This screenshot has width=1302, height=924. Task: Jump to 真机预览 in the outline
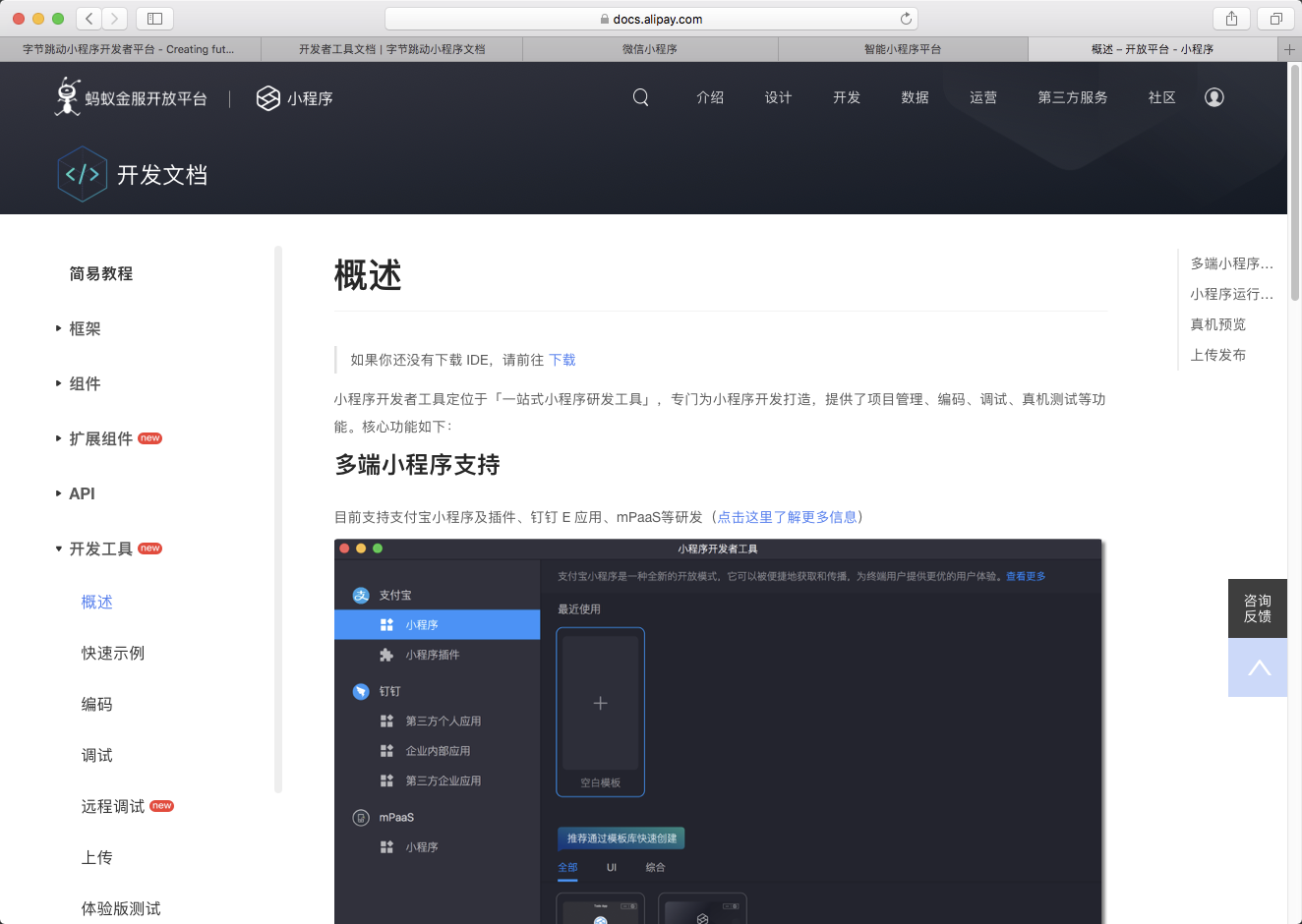click(1218, 324)
